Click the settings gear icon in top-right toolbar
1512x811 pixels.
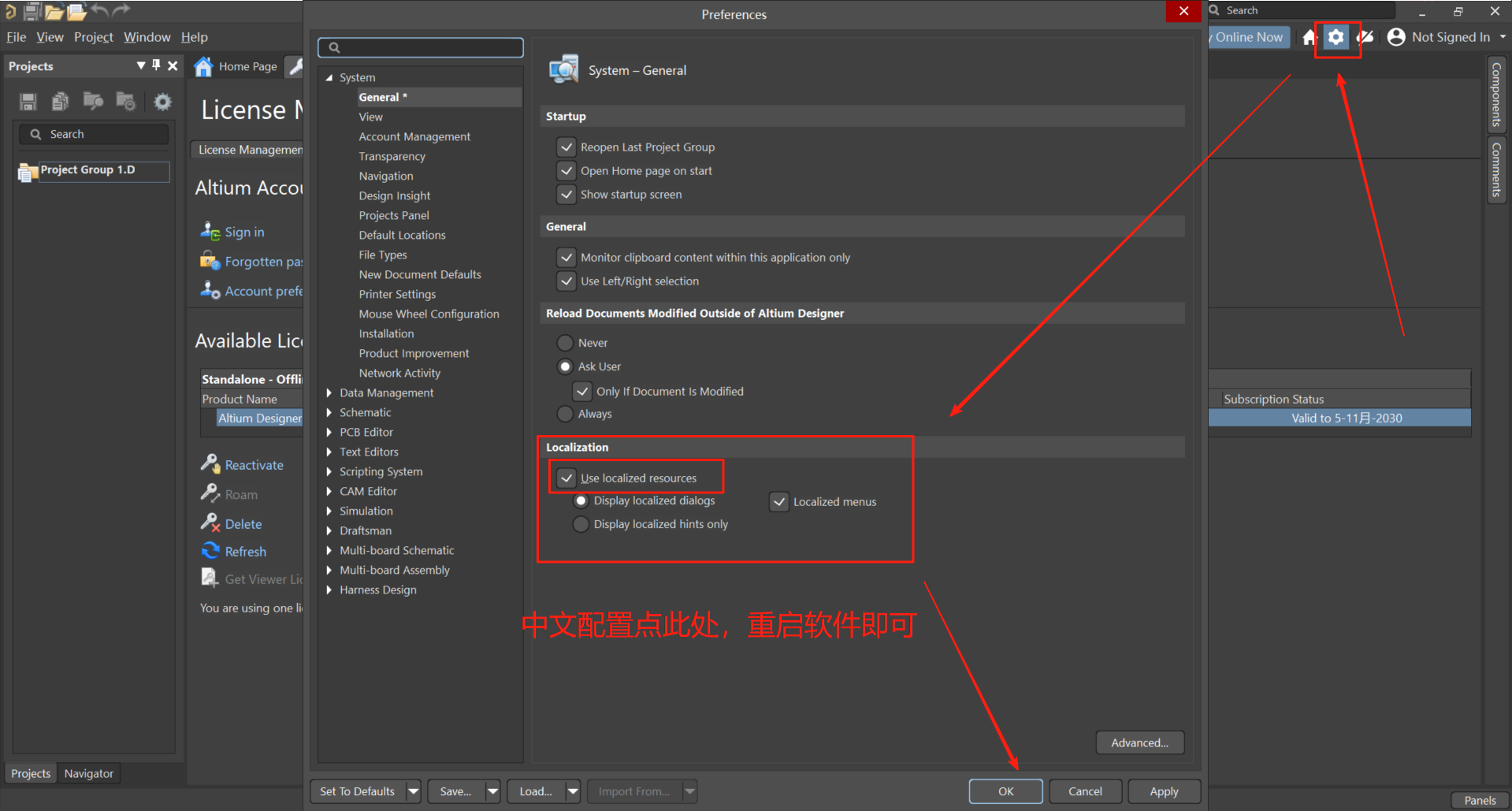1336,37
